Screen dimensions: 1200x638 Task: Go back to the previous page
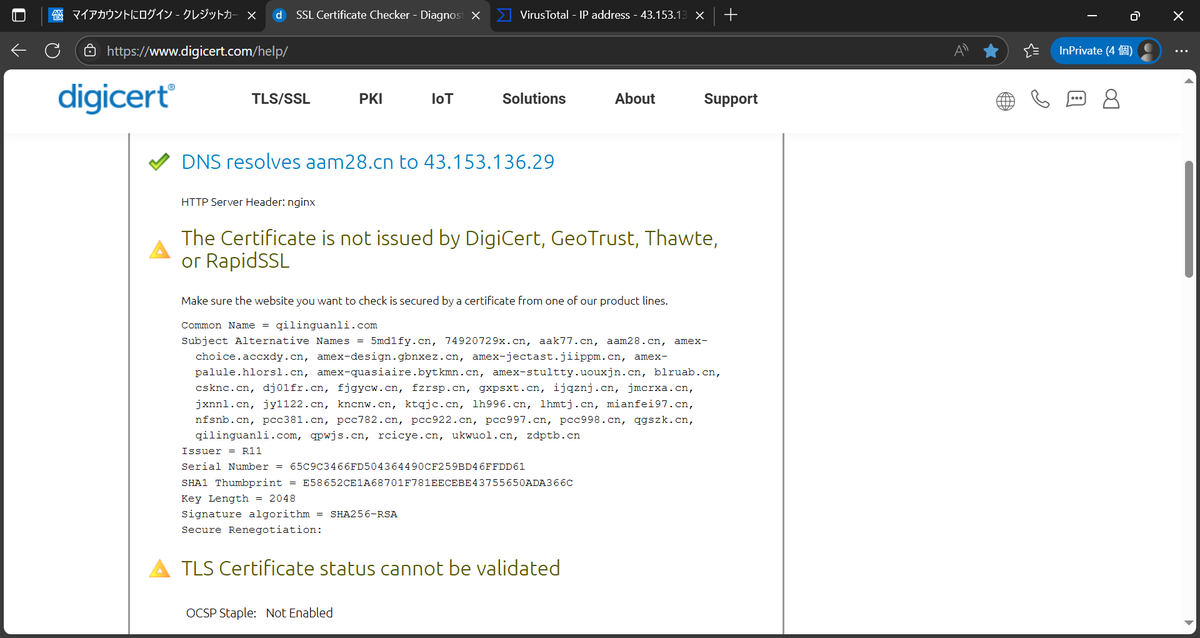[x=19, y=50]
